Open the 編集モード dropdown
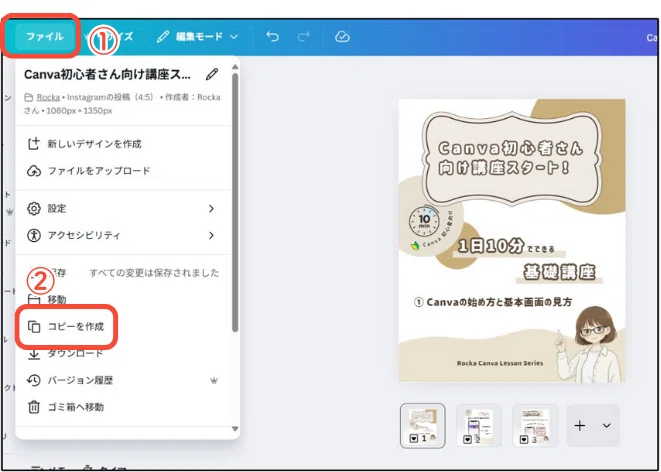The width and height of the screenshot is (661, 472). pyautogui.click(x=197, y=37)
